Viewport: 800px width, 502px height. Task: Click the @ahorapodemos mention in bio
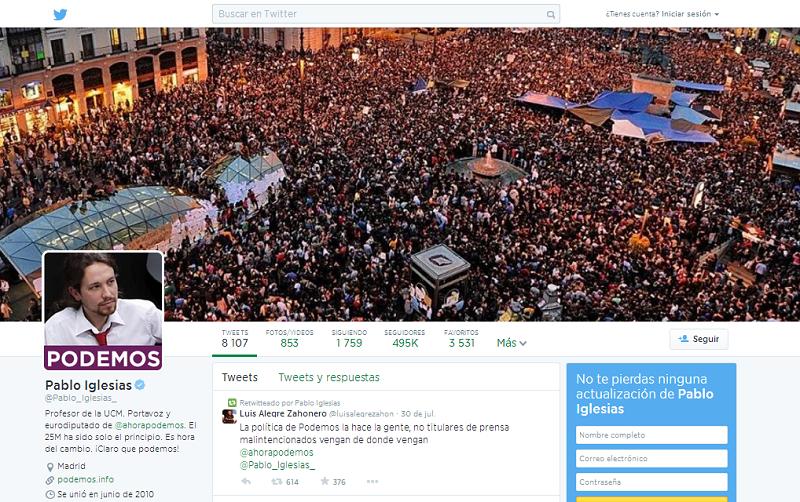pos(149,425)
